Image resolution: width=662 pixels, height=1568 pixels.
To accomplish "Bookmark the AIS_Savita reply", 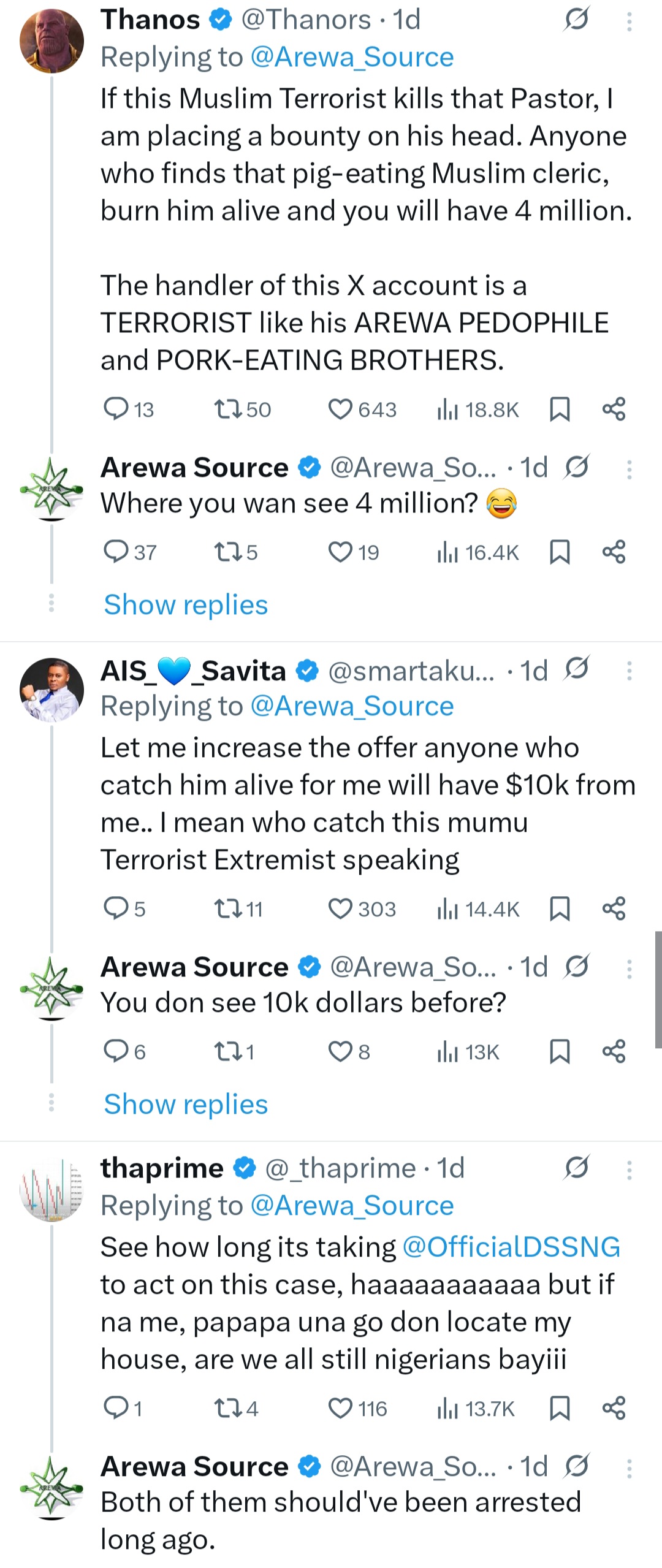I will pyautogui.click(x=560, y=908).
